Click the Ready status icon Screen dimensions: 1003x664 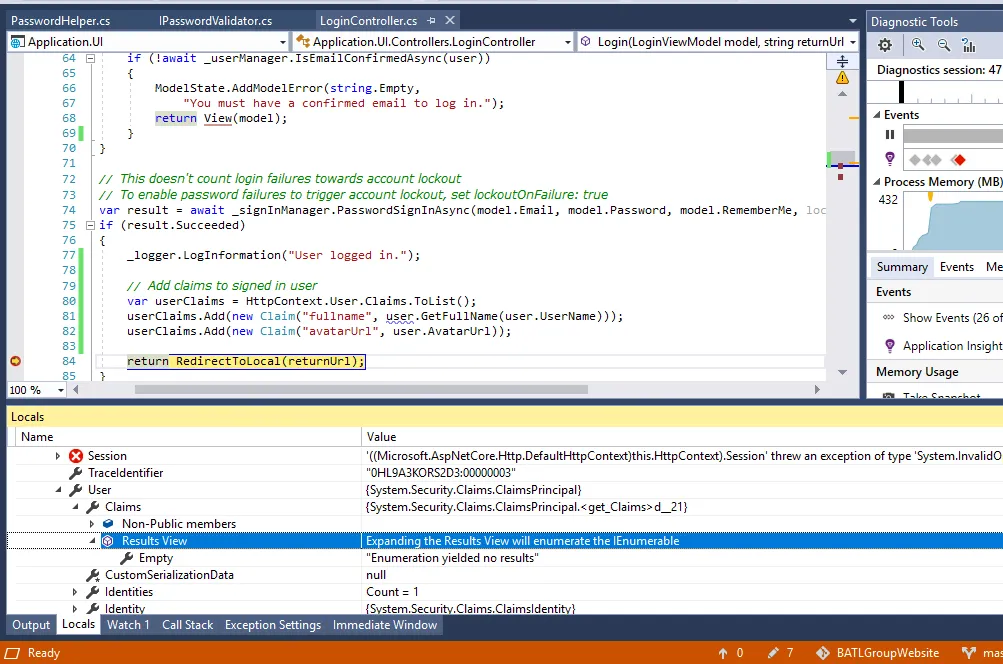point(12,653)
